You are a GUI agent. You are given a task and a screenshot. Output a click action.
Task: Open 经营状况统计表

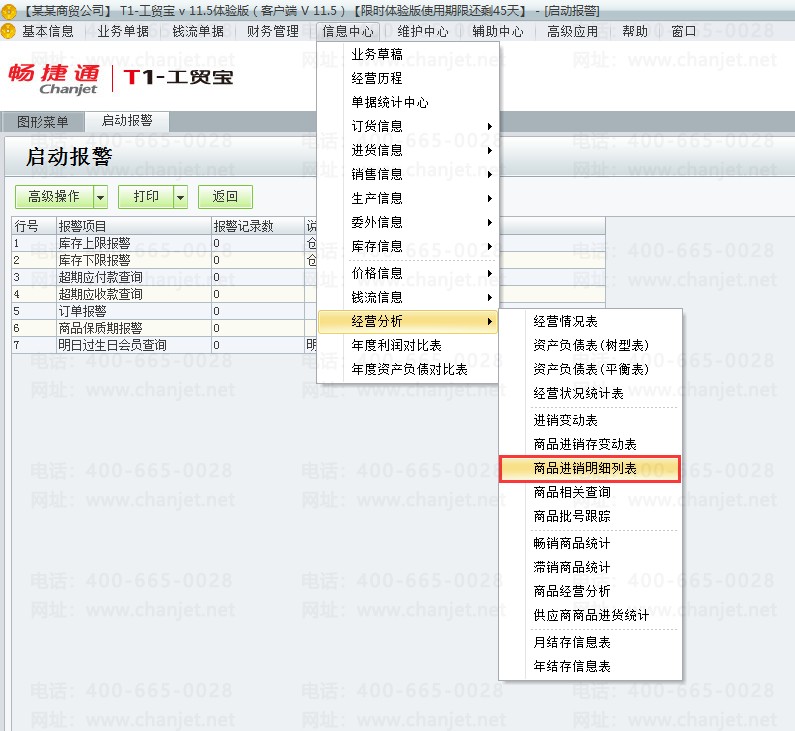pos(590,393)
